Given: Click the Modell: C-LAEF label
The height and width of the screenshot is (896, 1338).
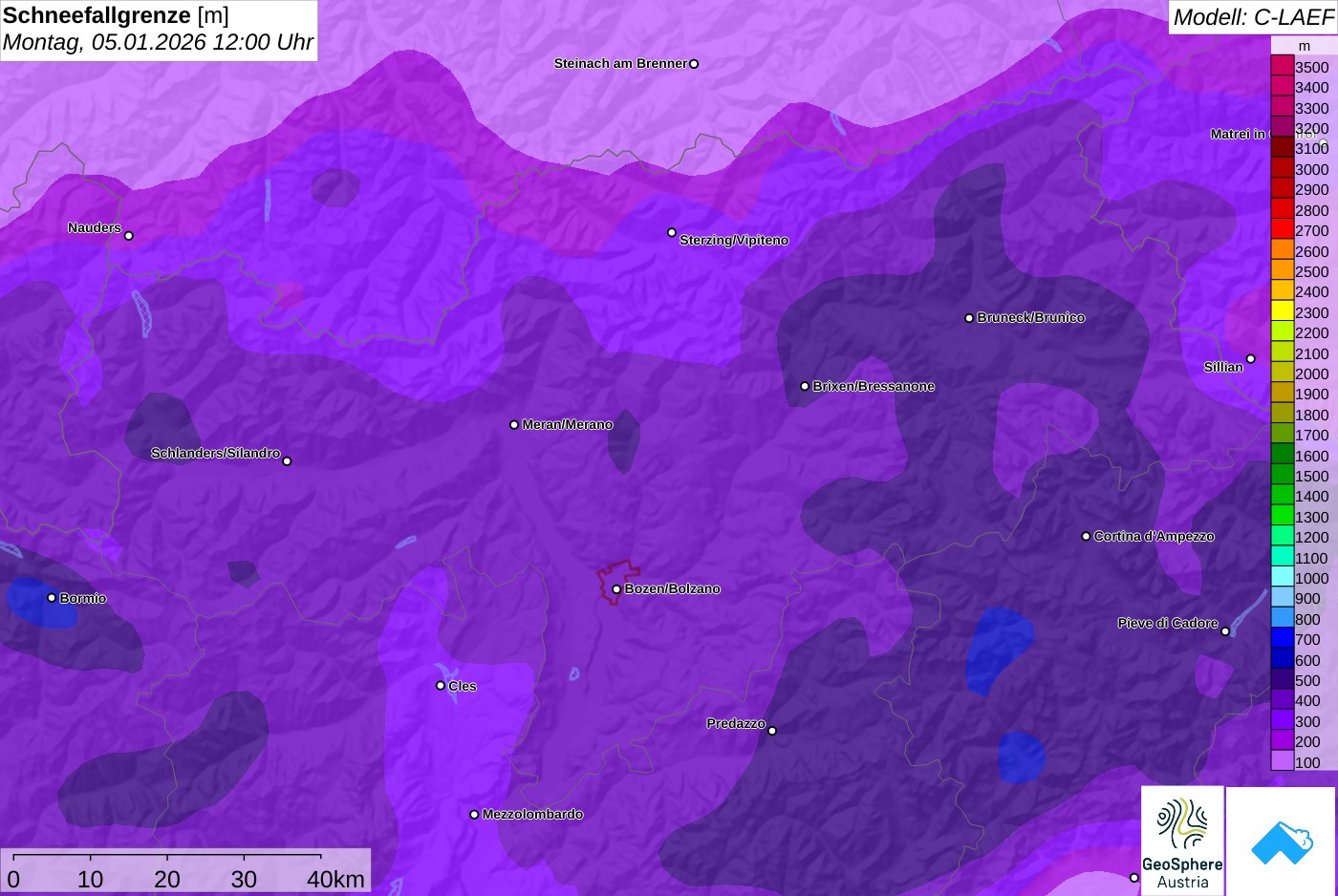Looking at the screenshot, I should (x=1253, y=16).
